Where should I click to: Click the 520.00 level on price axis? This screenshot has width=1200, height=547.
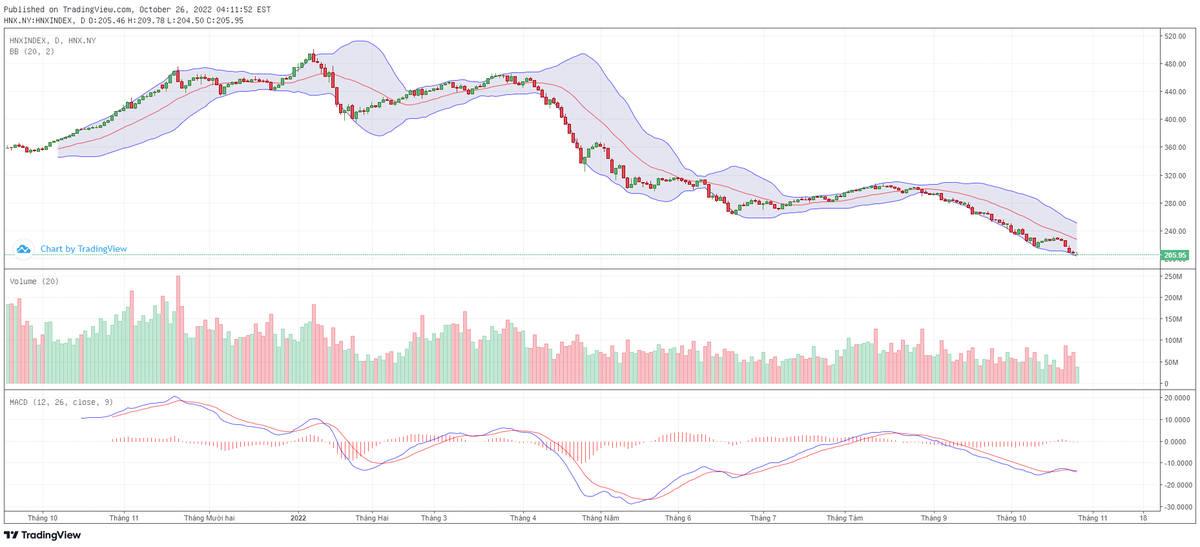point(1173,37)
